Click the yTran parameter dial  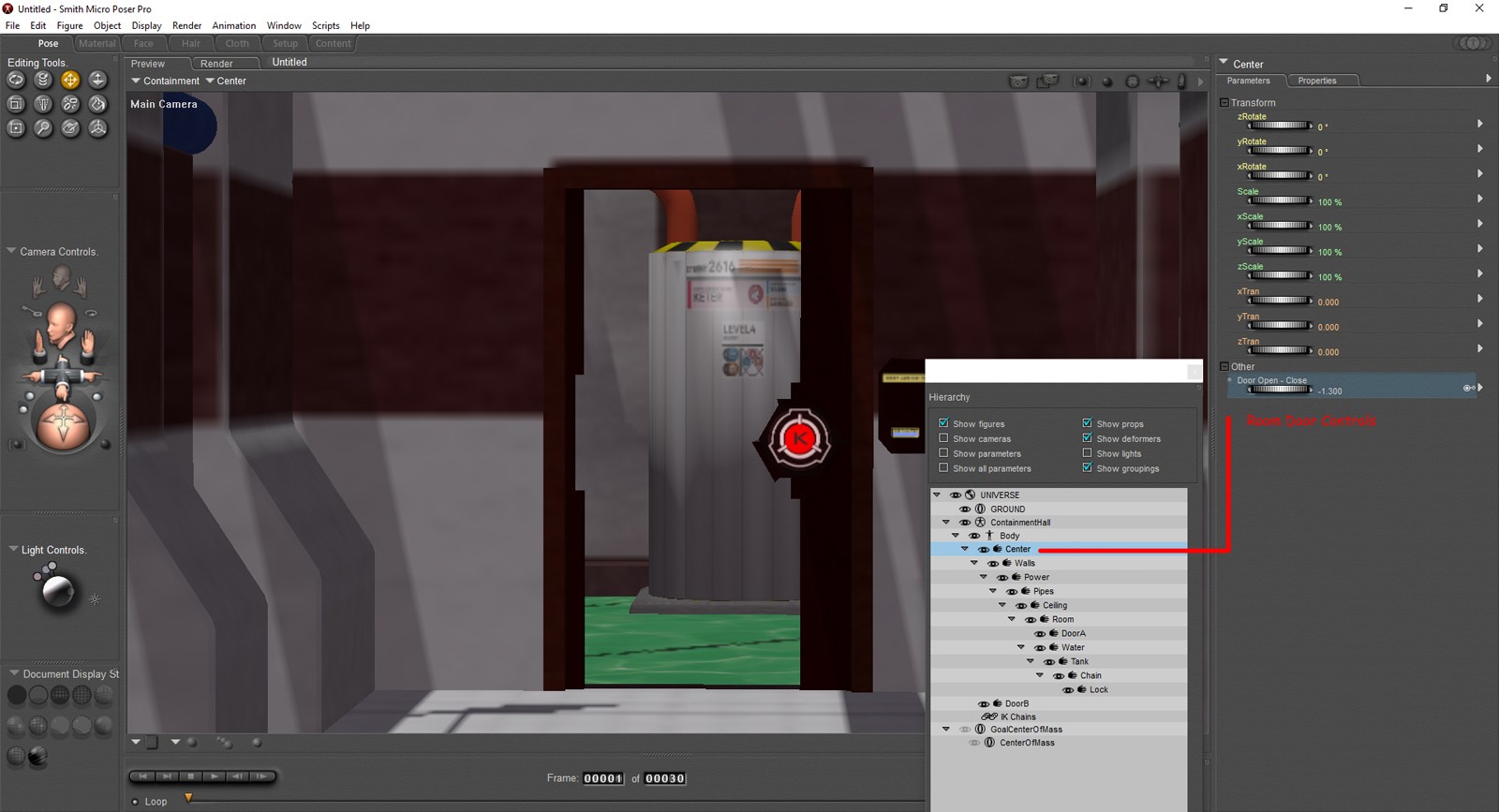(1280, 326)
